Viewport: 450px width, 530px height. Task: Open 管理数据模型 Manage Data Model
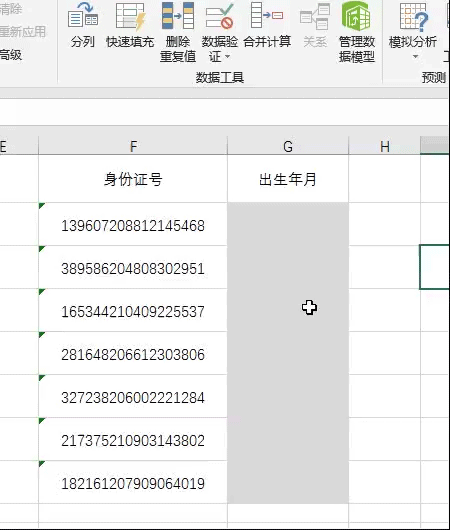[x=357, y=32]
